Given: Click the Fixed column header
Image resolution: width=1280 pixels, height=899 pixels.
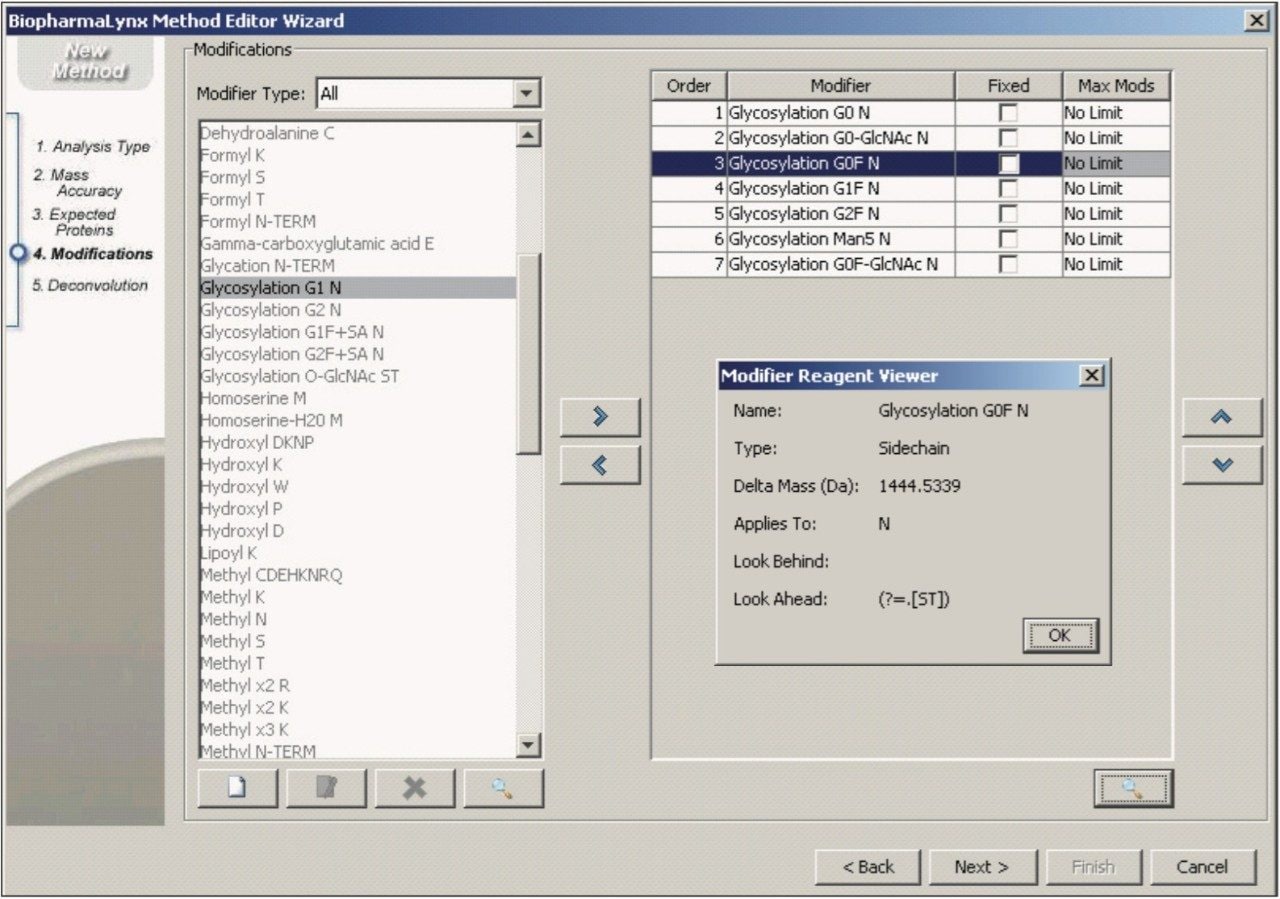Looking at the screenshot, I should click(x=1008, y=86).
